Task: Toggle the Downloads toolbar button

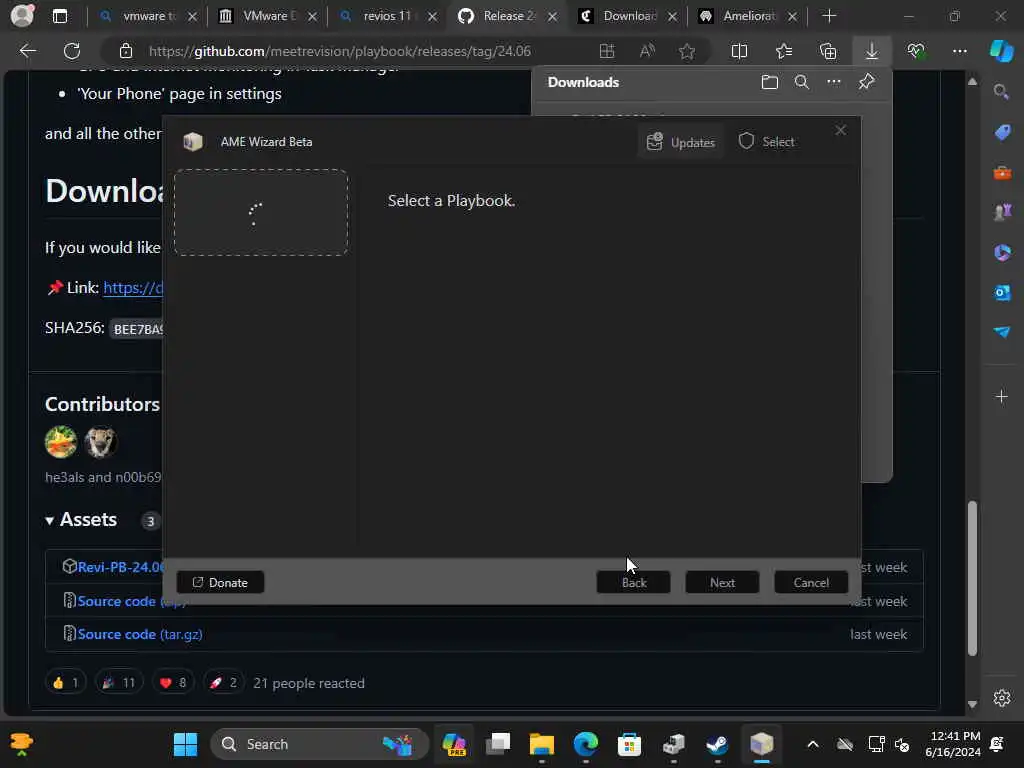Action: pyautogui.click(x=872, y=51)
